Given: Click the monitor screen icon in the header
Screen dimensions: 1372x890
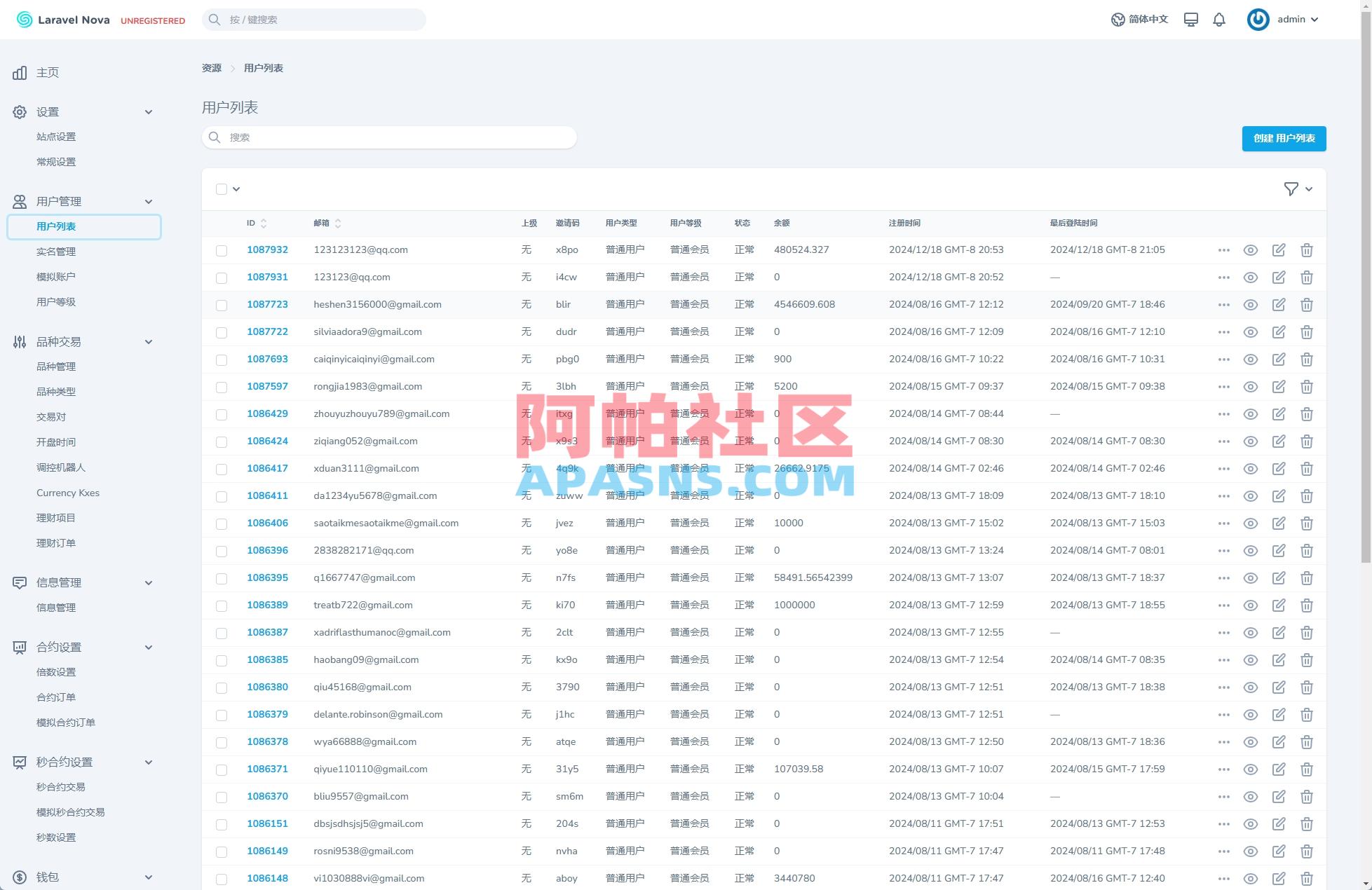Looking at the screenshot, I should [1190, 19].
